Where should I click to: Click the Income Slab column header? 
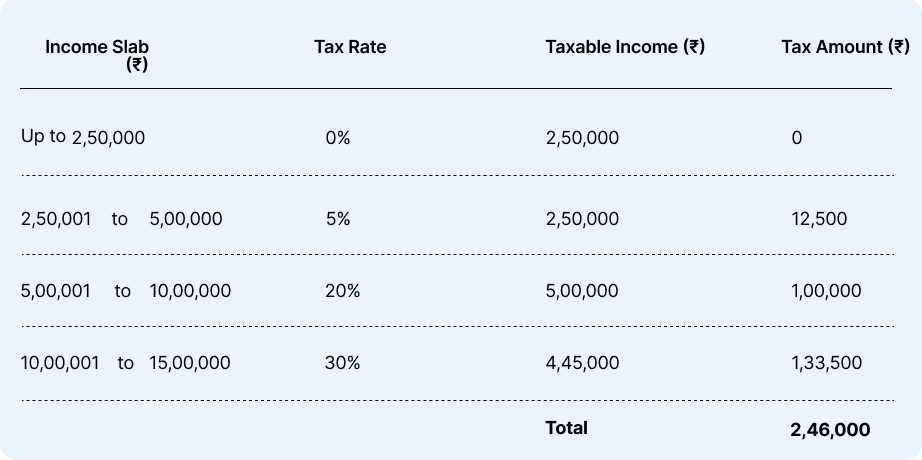[x=97, y=56]
